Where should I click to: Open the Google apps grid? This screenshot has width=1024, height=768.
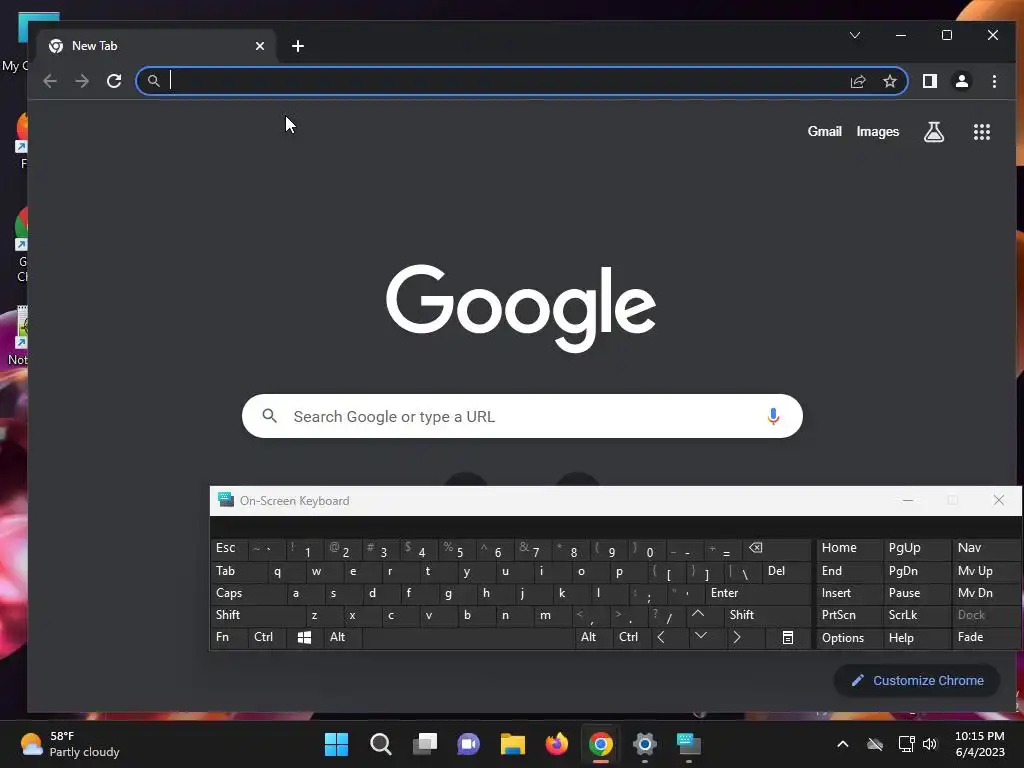click(982, 132)
